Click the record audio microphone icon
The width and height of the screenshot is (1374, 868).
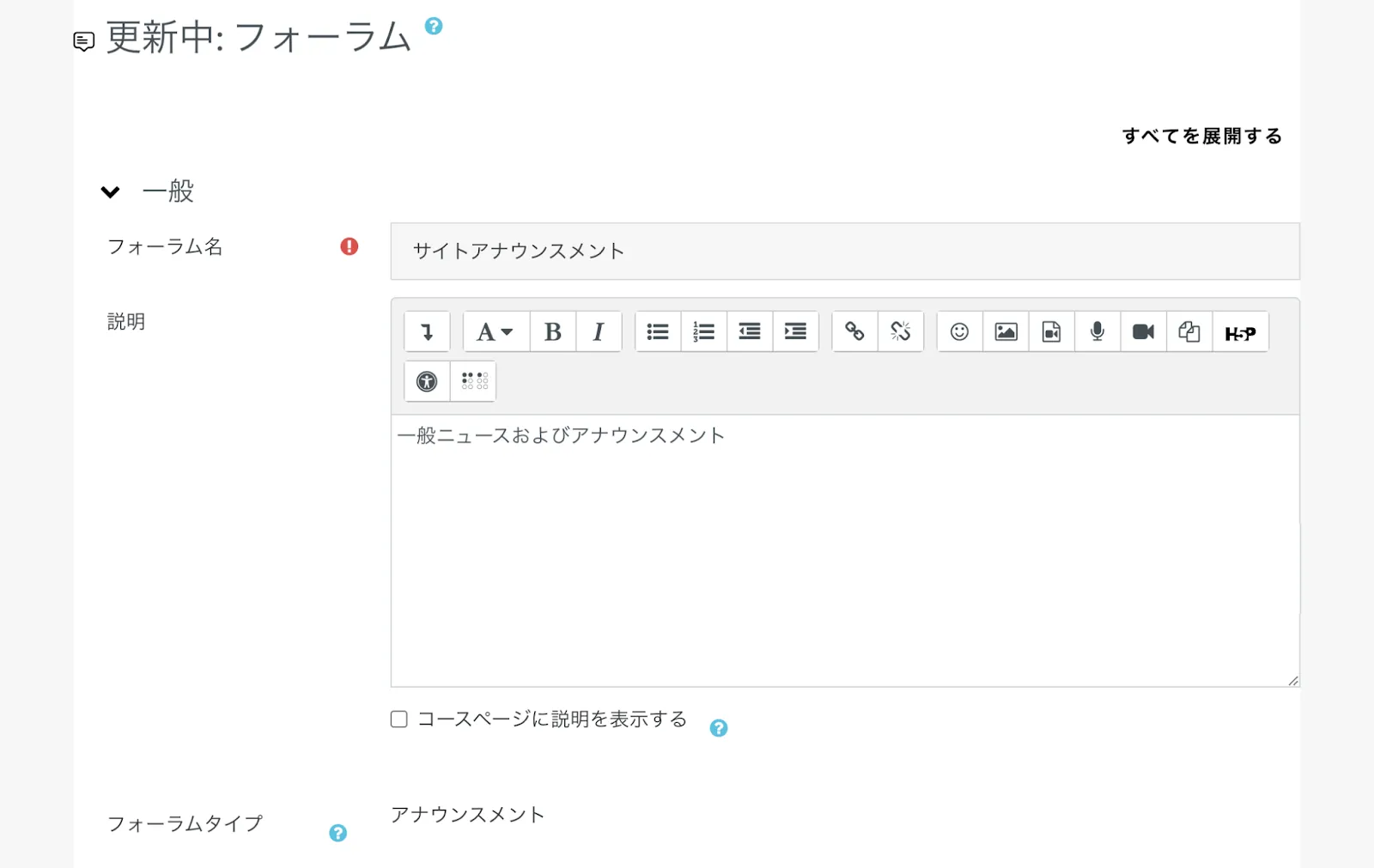pyautogui.click(x=1097, y=332)
